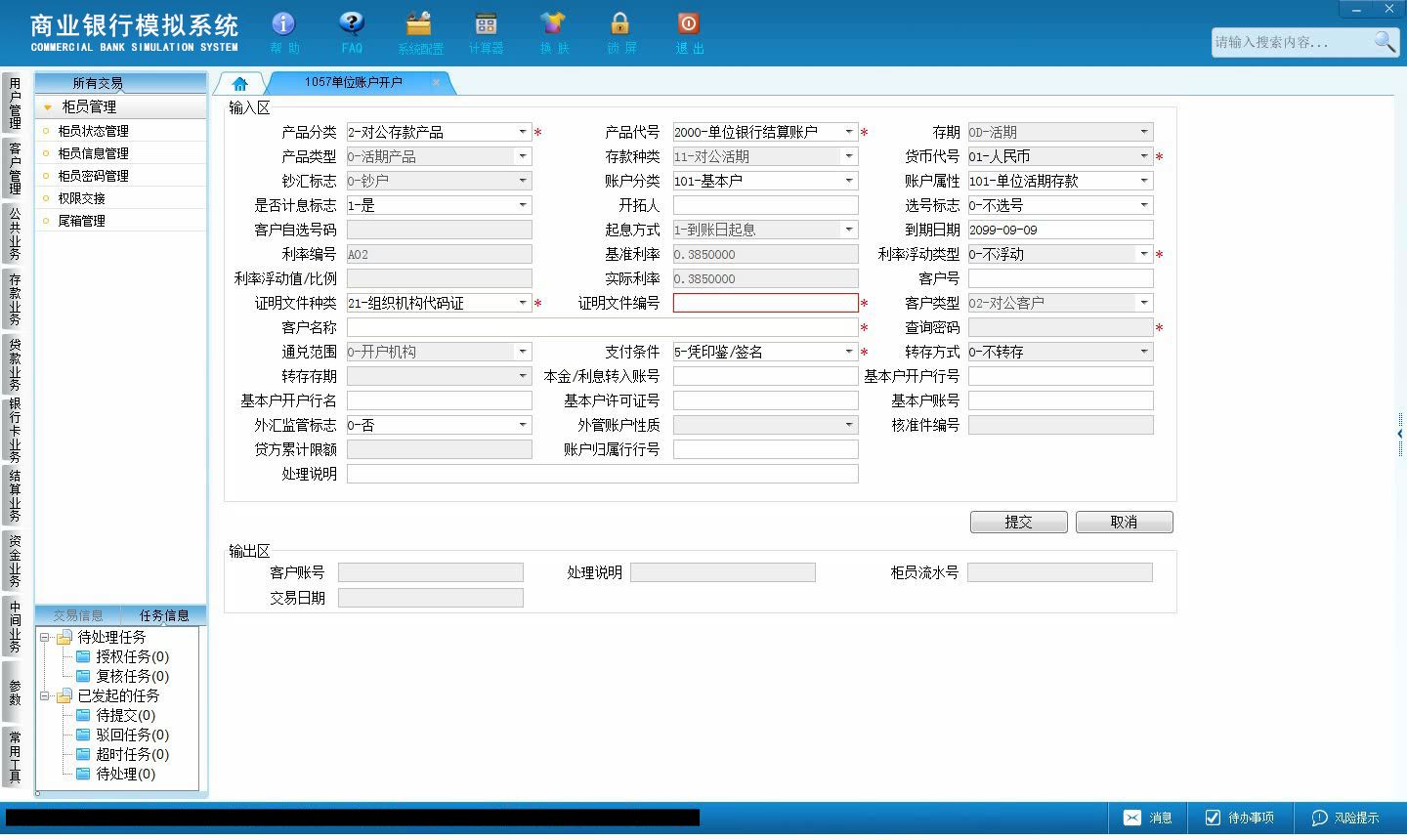Select the 公共业务 side tab
Image resolution: width=1407 pixels, height=840 pixels.
pos(15,233)
